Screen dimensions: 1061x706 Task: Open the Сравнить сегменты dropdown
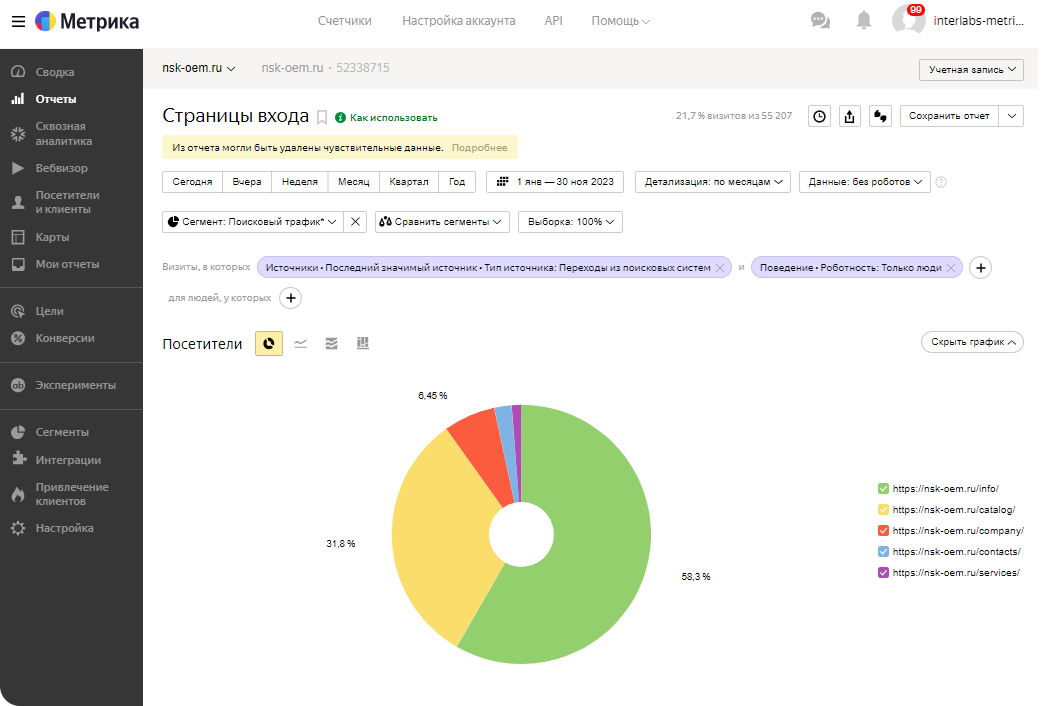442,222
